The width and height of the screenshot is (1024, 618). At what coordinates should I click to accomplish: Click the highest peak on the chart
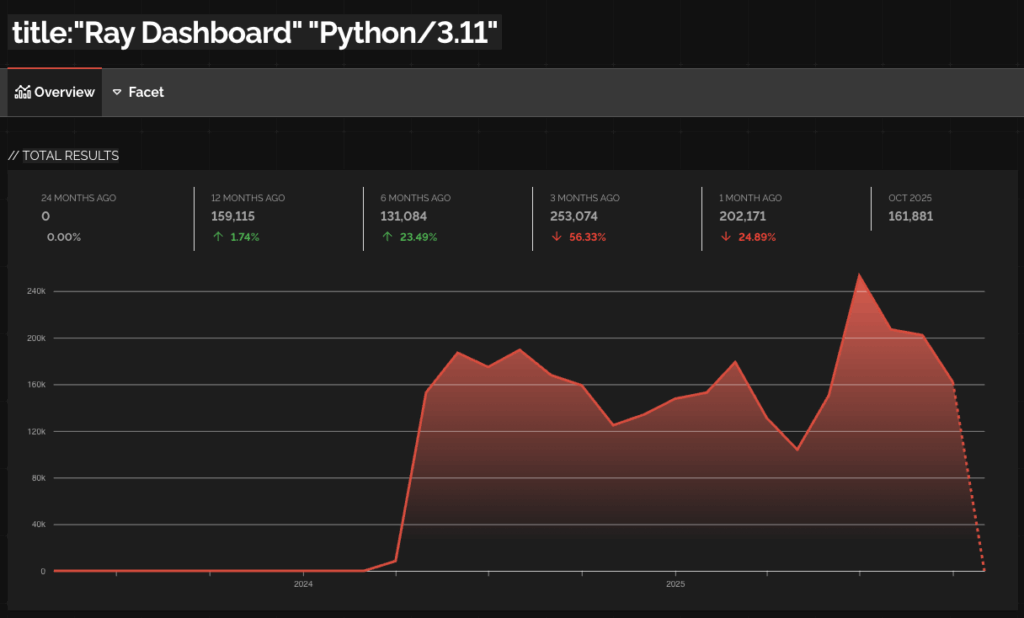(x=859, y=275)
